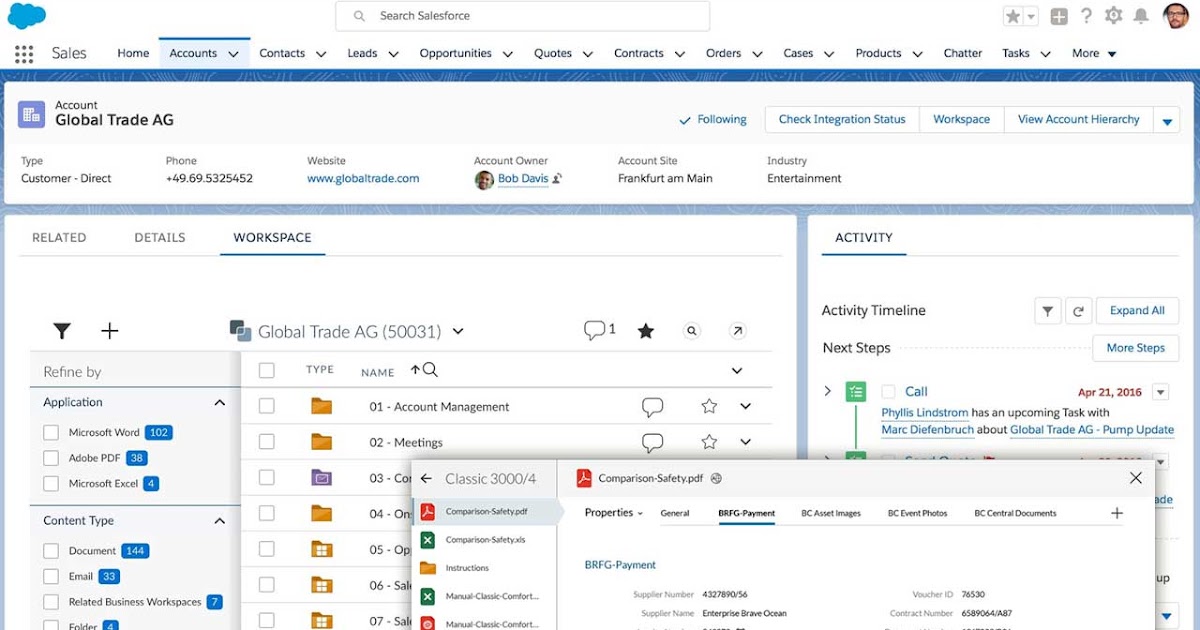1200x630 pixels.
Task: Open the www.globaltrade.com link
Action: 363,179
